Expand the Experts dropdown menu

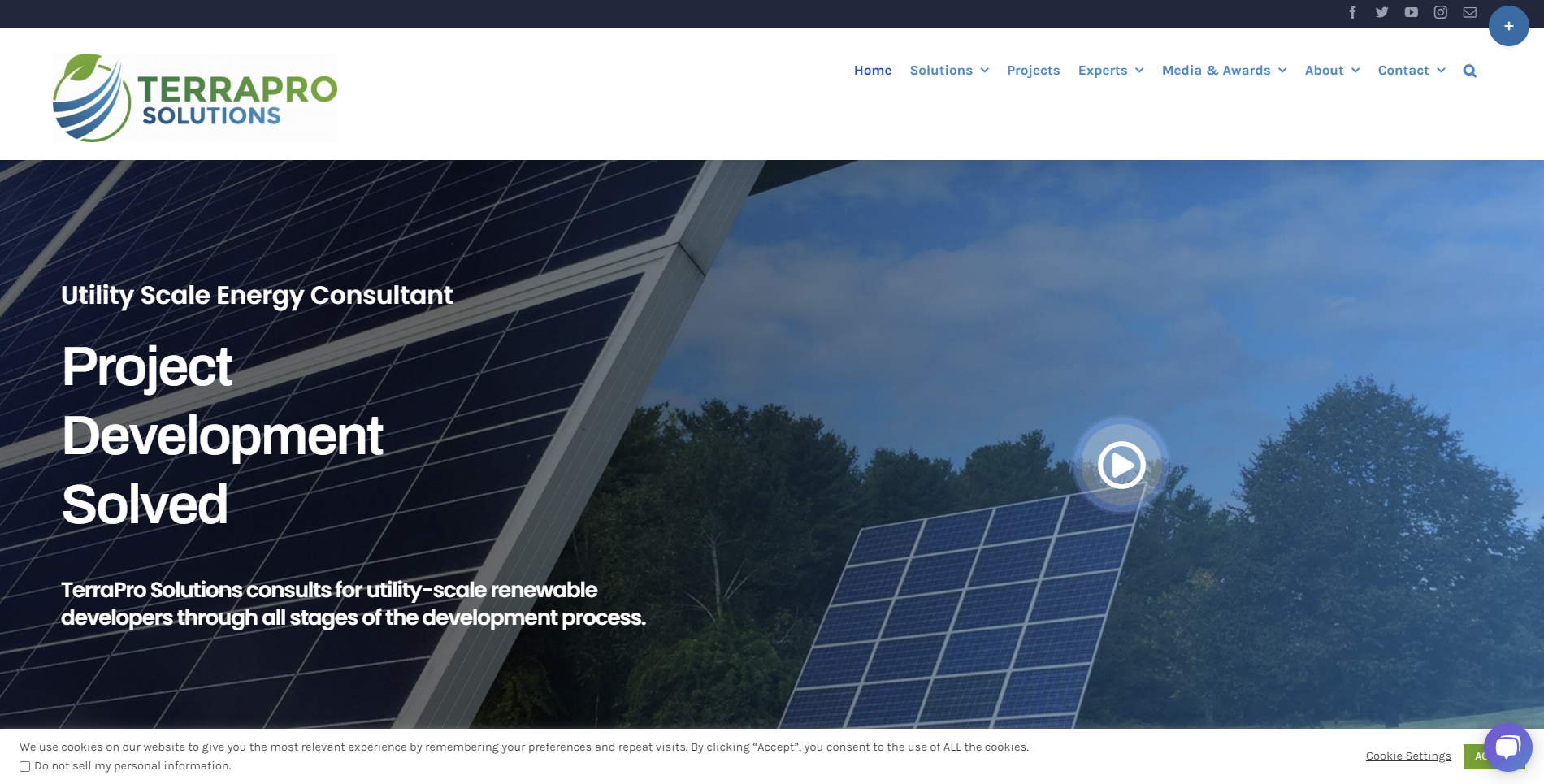pyautogui.click(x=1110, y=70)
